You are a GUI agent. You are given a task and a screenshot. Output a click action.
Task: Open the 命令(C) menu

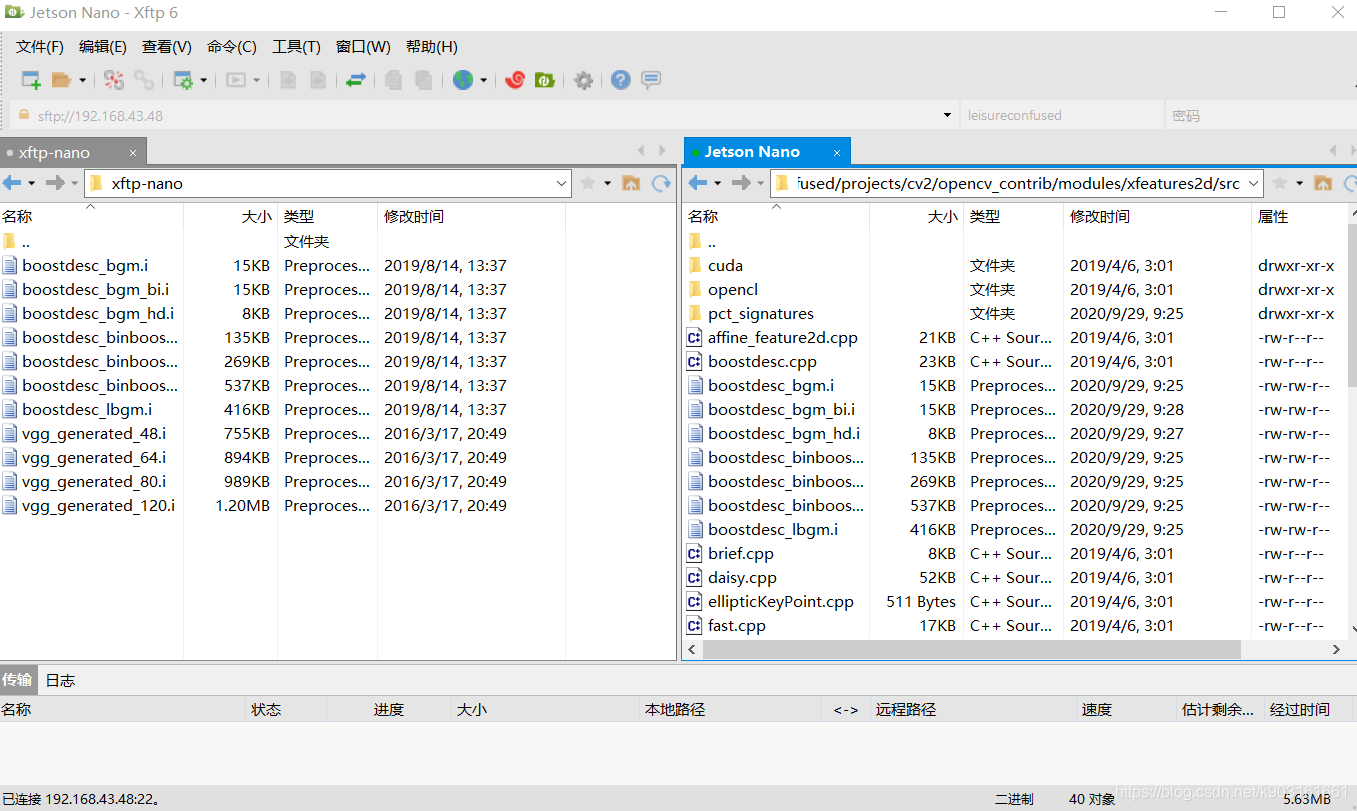pyautogui.click(x=232, y=47)
